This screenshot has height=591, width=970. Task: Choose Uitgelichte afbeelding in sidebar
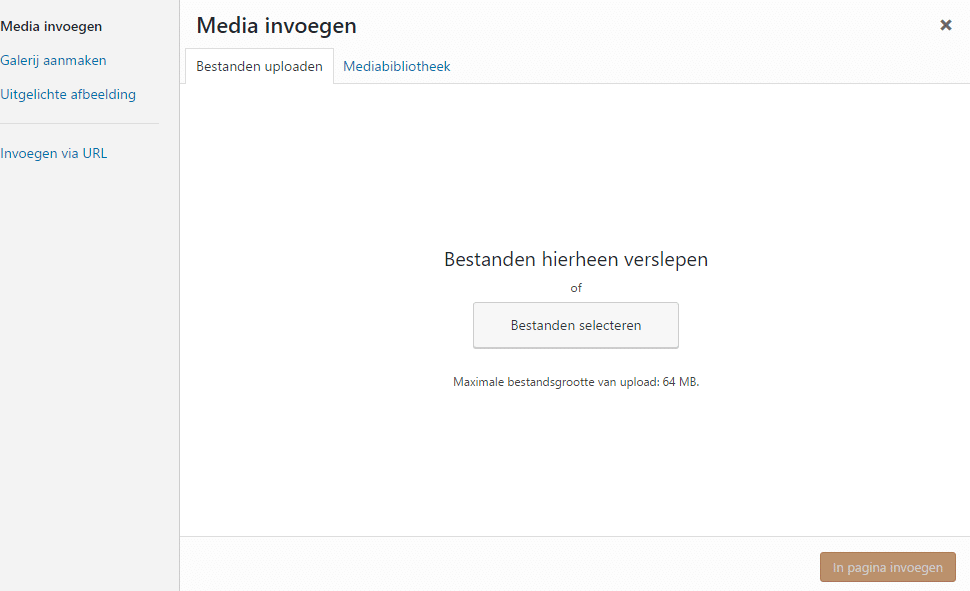click(68, 95)
